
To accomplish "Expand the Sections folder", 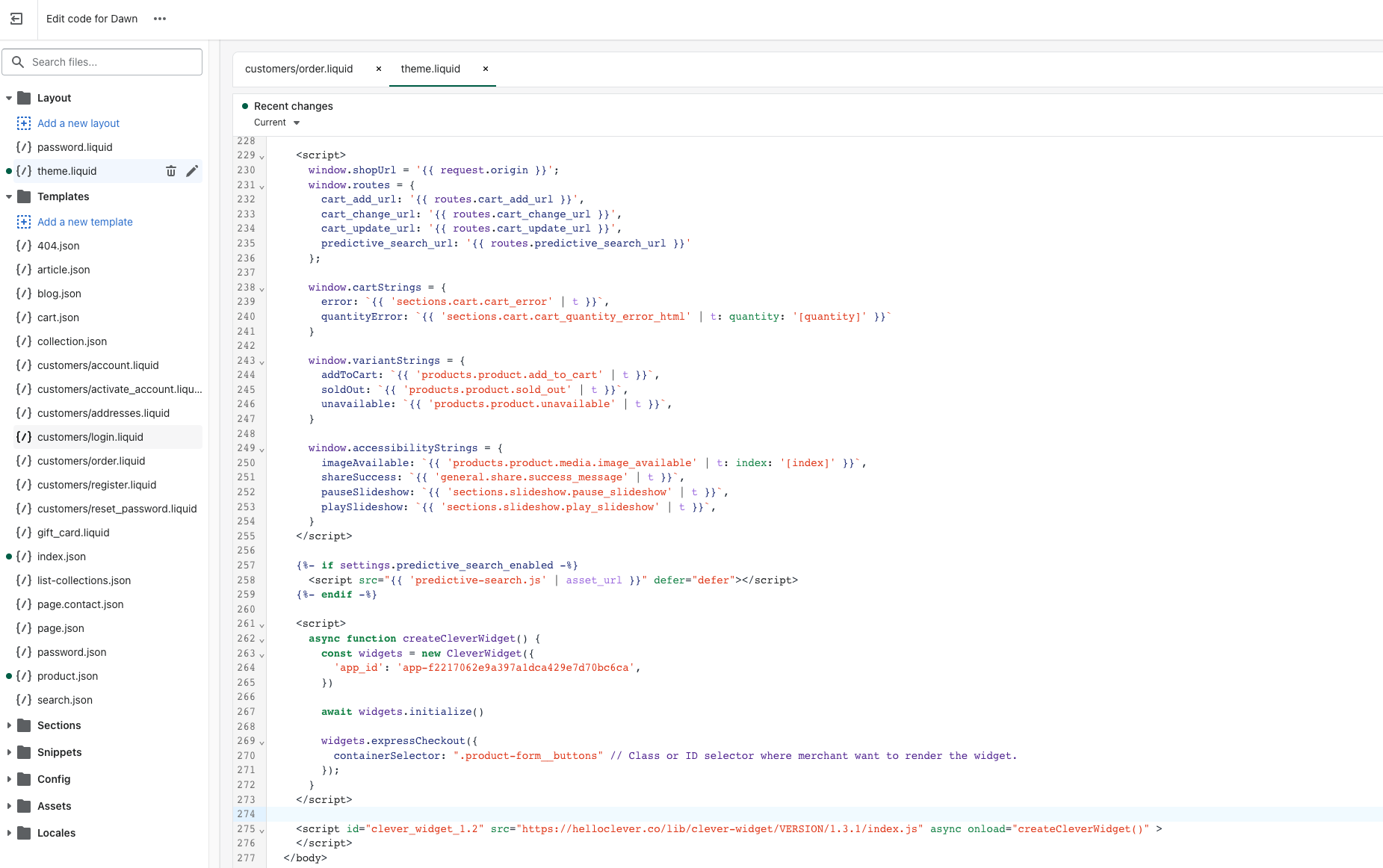I will (x=9, y=725).
